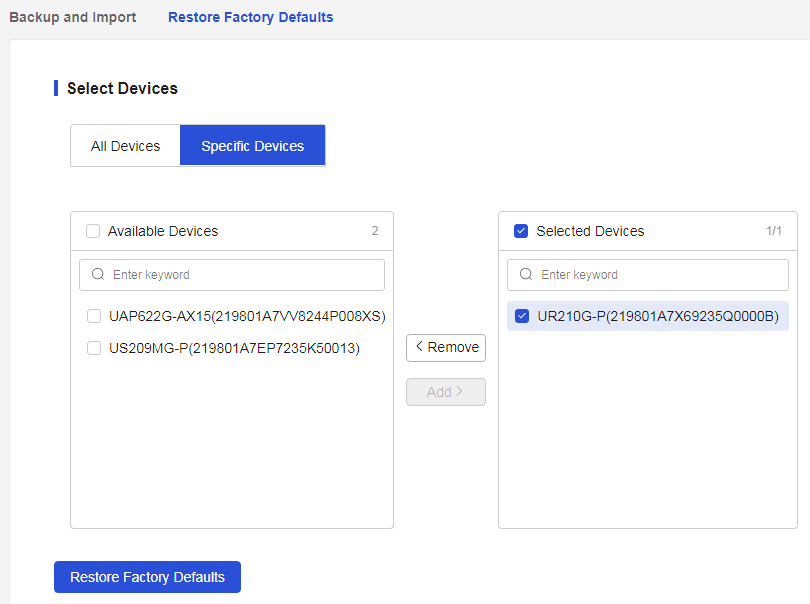Select the UAP622G-AX15 device row label
The width and height of the screenshot is (810, 604).
click(247, 316)
